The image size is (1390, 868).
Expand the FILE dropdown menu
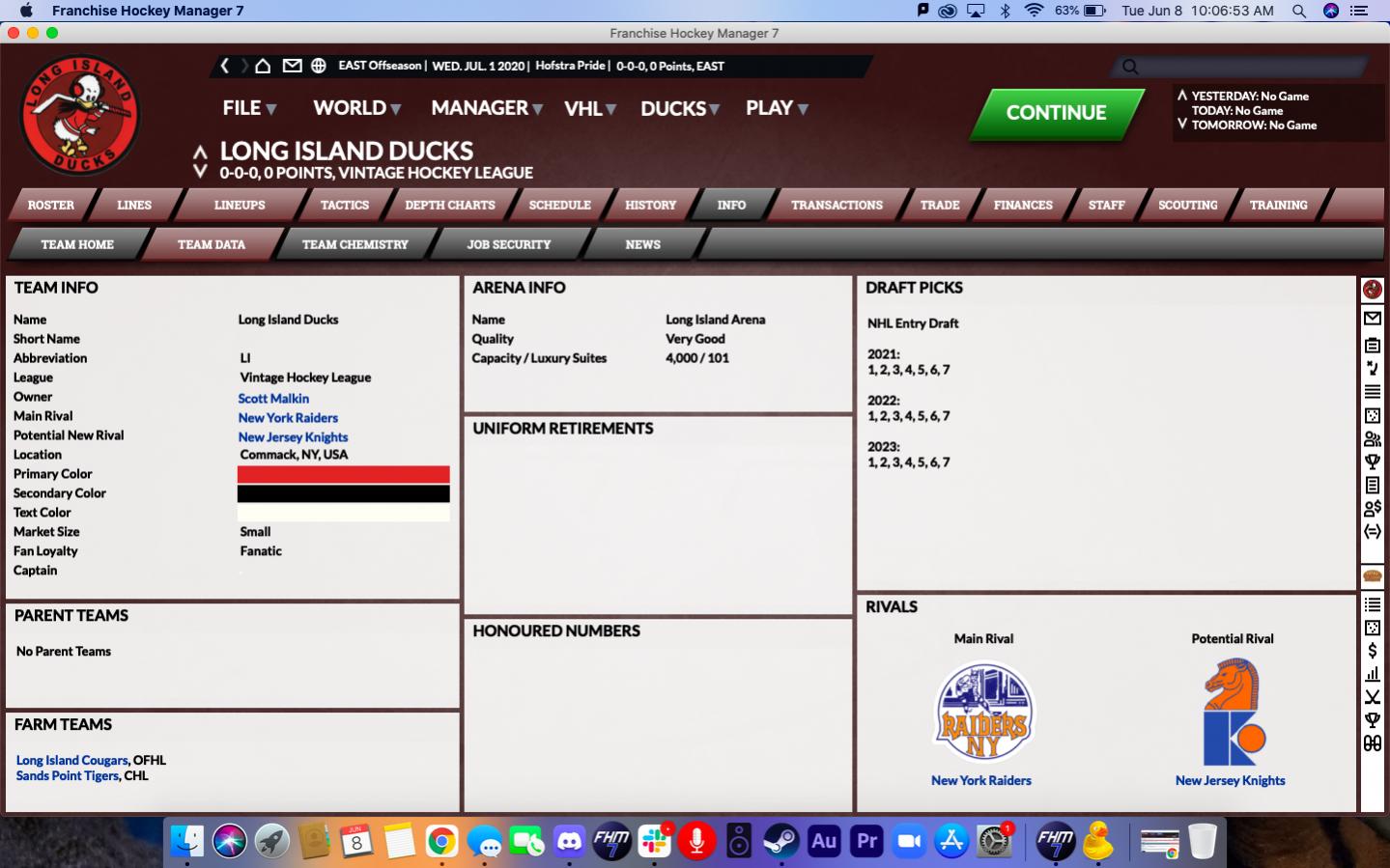(249, 108)
